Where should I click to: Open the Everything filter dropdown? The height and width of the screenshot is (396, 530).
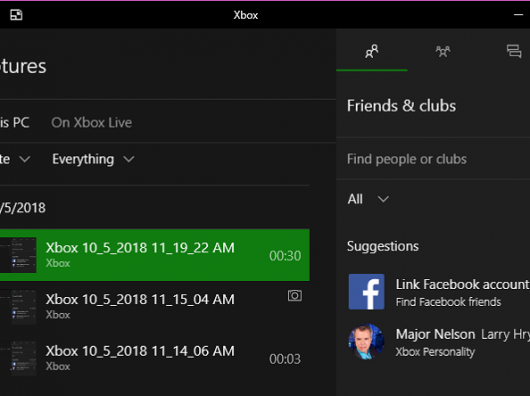(x=93, y=159)
